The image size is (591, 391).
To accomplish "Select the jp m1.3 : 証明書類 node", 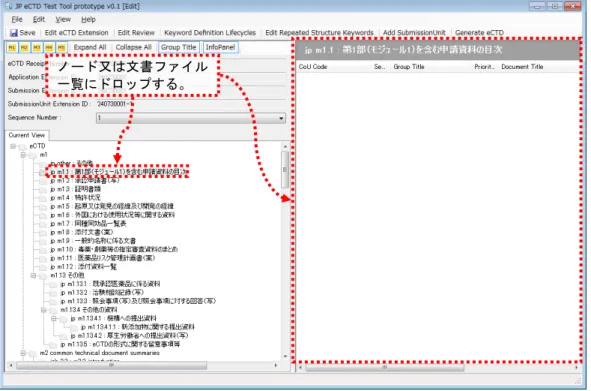I will pos(75,189).
